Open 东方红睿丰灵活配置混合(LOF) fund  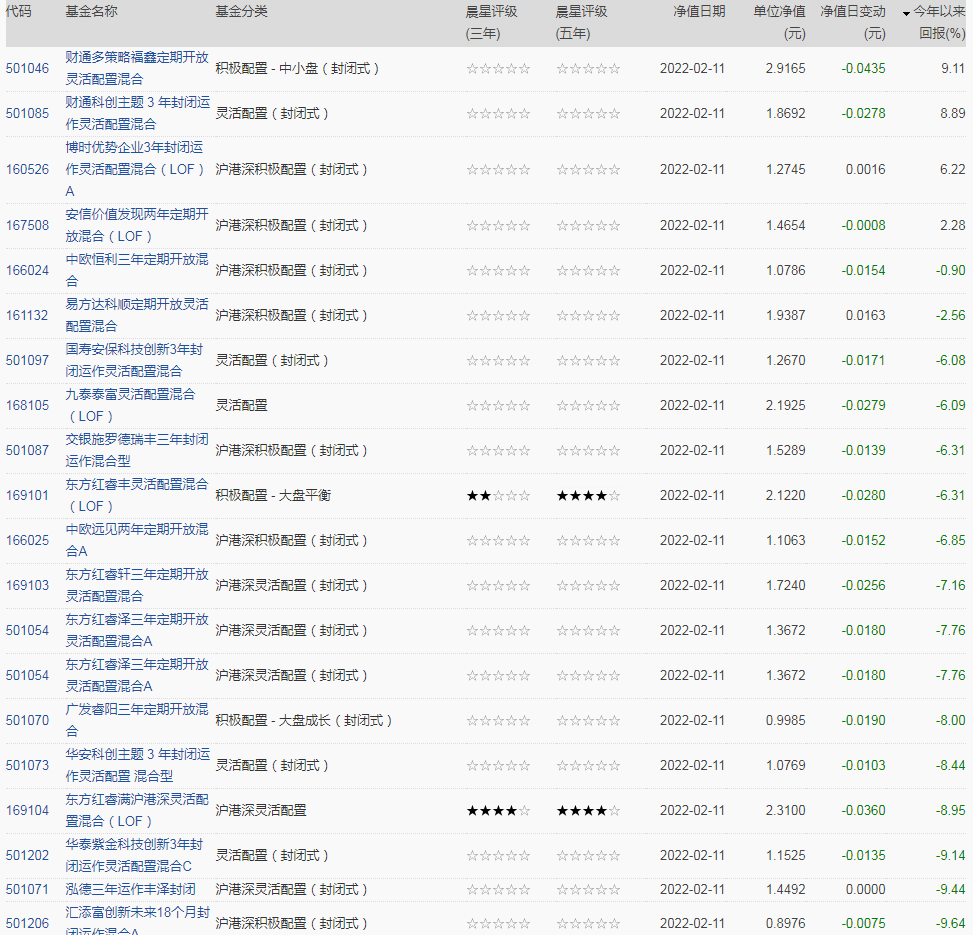pos(137,495)
